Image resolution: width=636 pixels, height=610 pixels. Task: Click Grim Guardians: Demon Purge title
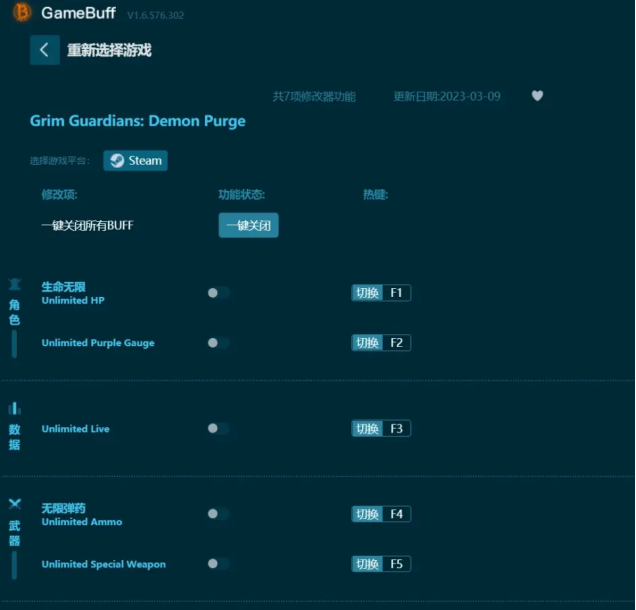[138, 121]
